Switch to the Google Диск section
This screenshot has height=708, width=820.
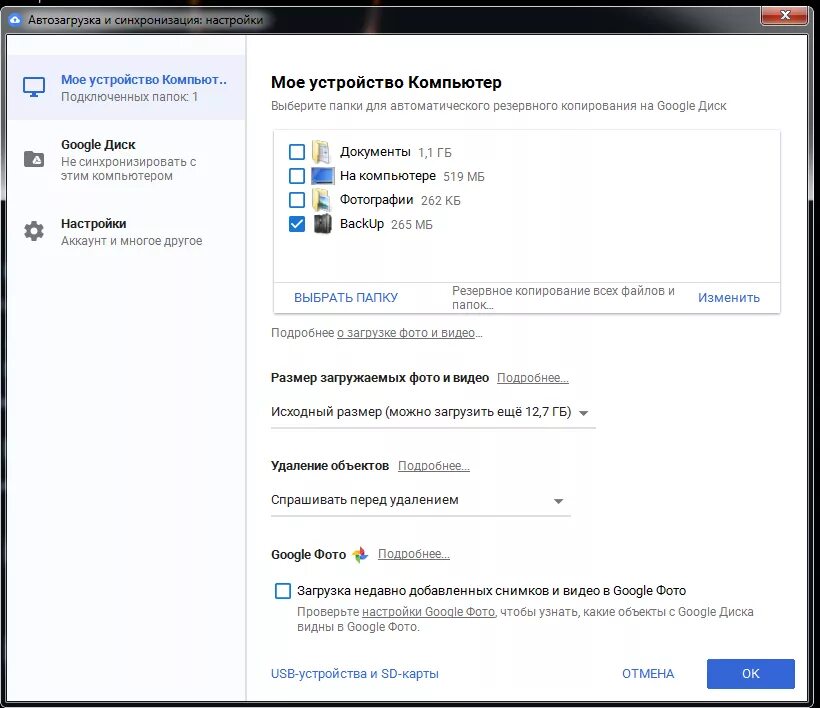pos(127,159)
